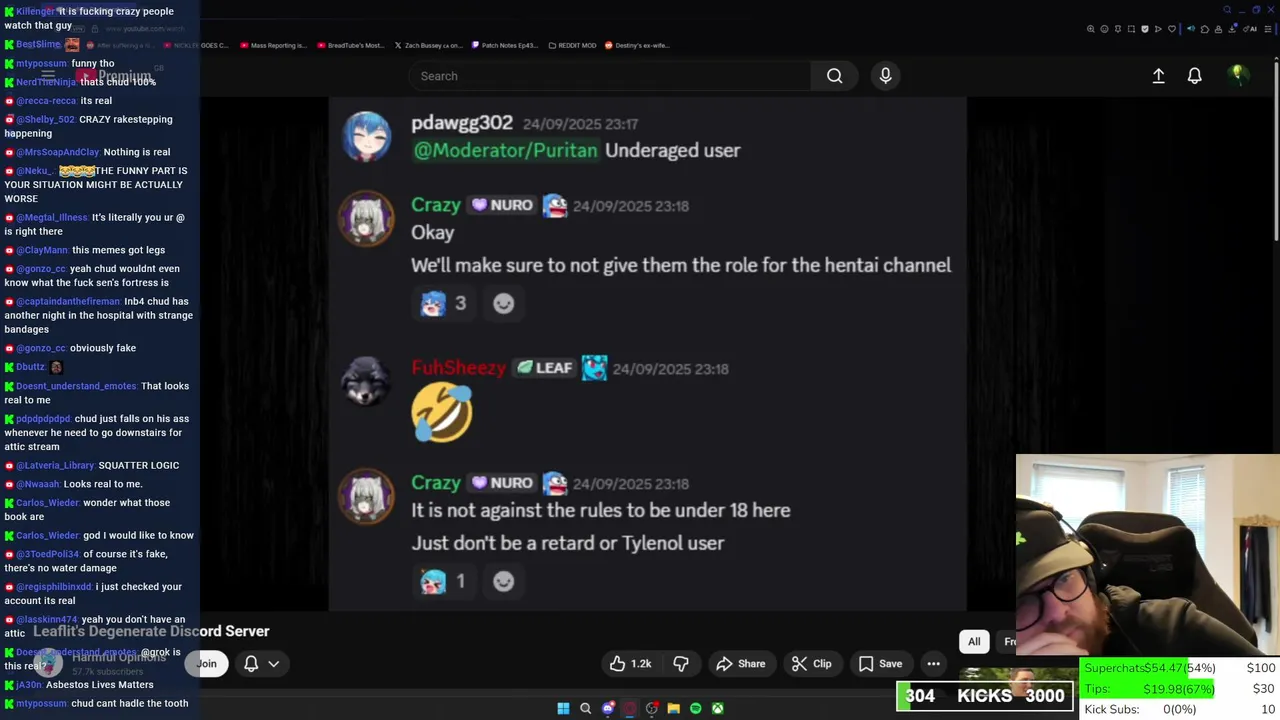The height and width of the screenshot is (720, 1280).
Task: Expand the subscription bell notification dropdown
Action: click(x=260, y=664)
